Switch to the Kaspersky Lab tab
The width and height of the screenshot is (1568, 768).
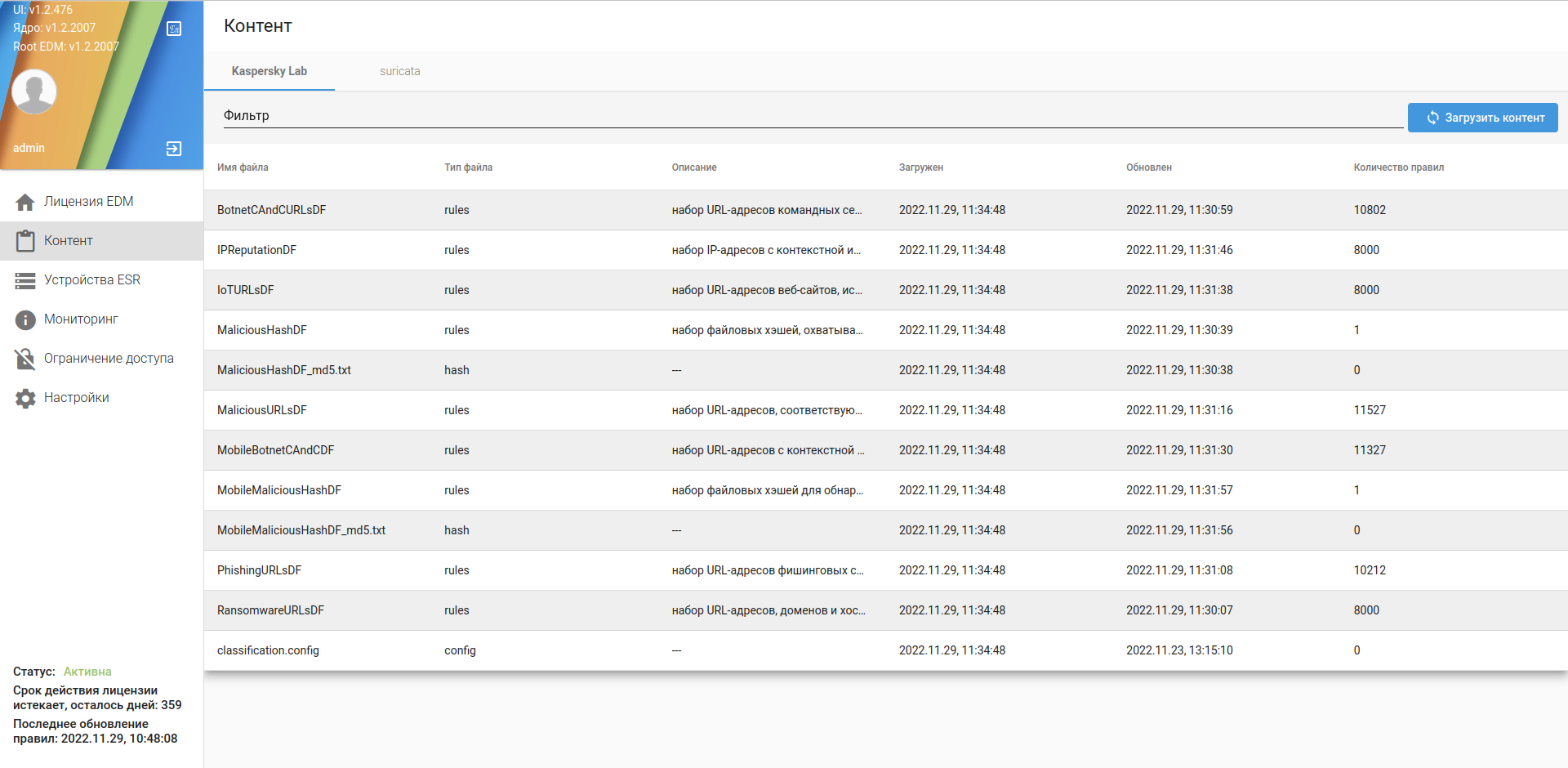click(x=269, y=71)
